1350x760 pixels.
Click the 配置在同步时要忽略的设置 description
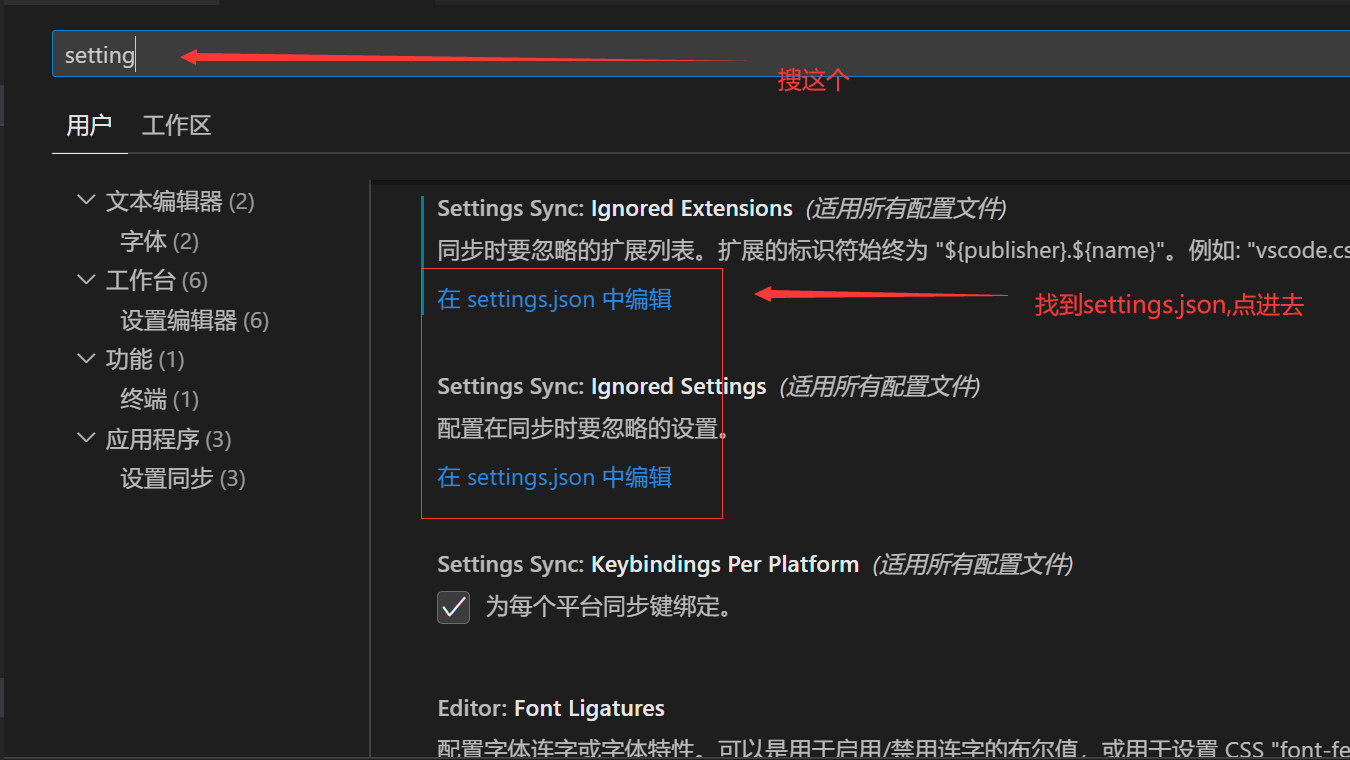click(x=584, y=429)
